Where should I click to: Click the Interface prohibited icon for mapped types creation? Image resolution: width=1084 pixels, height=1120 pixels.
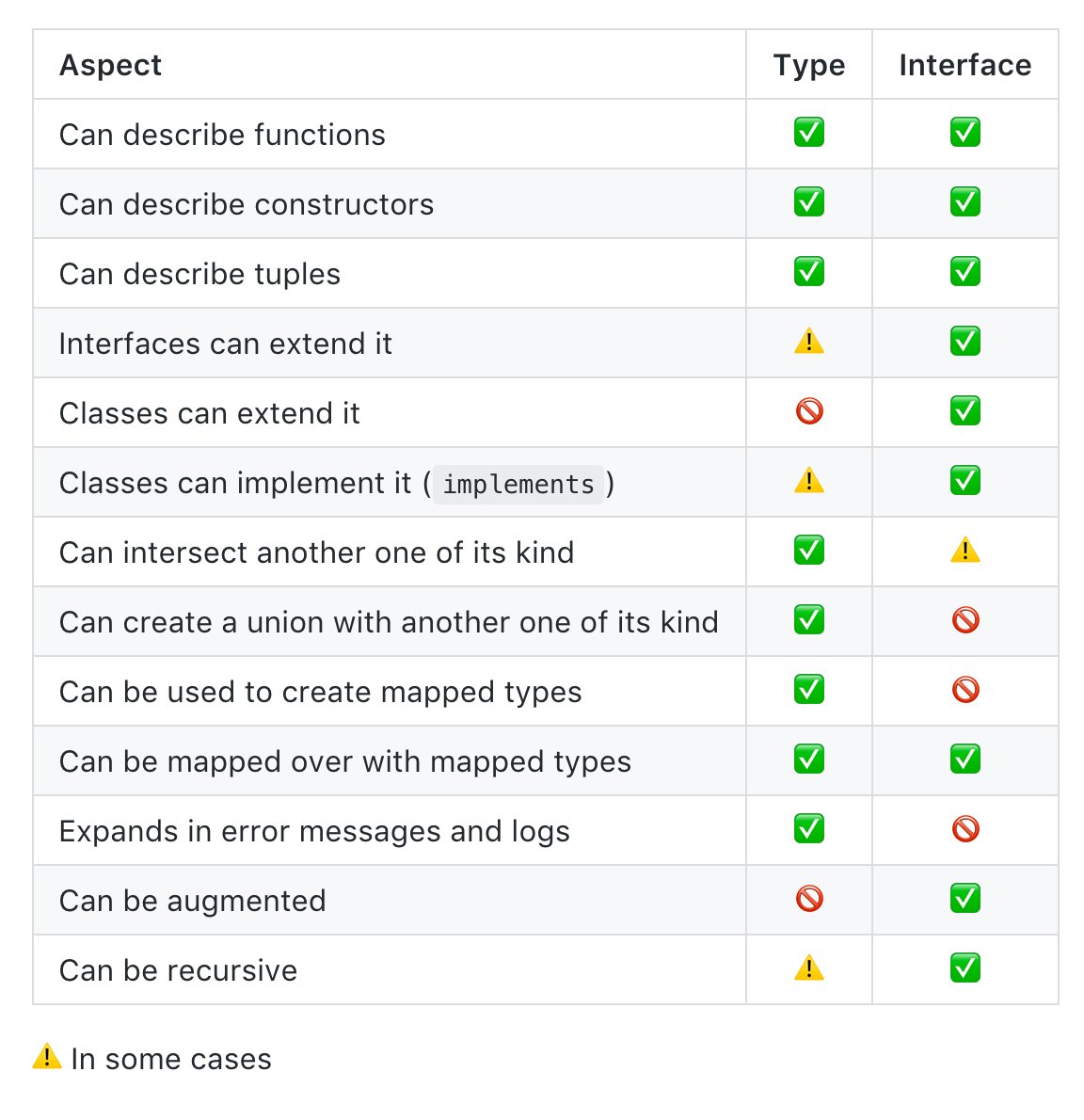pos(965,690)
